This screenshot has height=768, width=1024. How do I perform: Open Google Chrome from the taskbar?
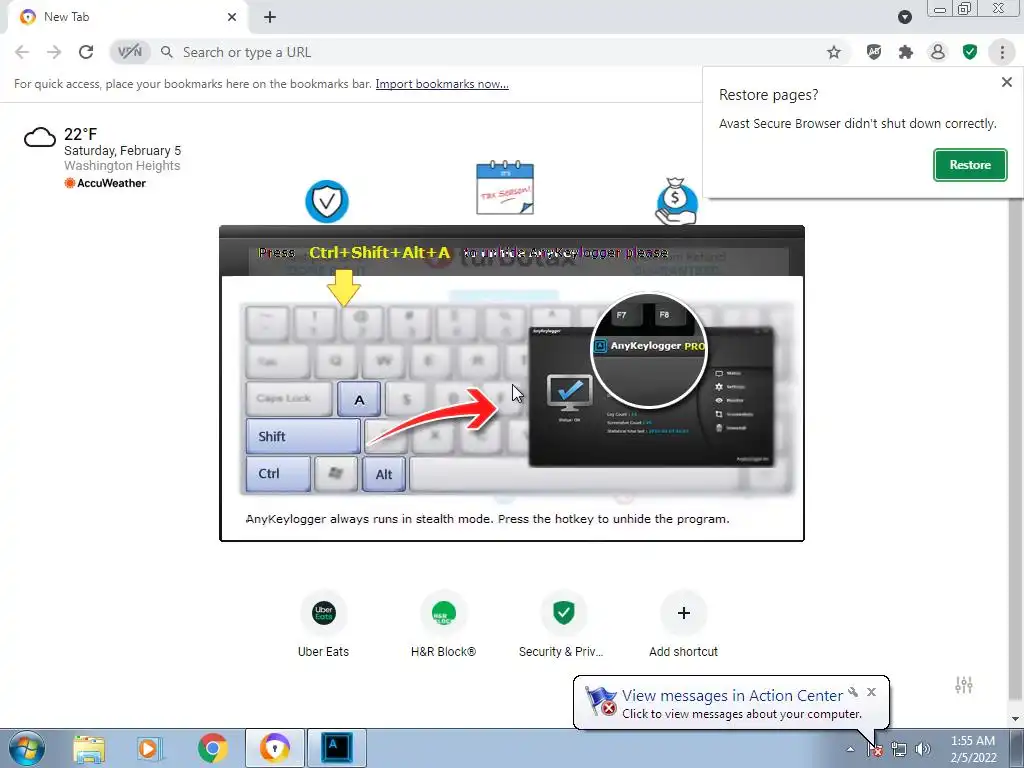pos(212,748)
